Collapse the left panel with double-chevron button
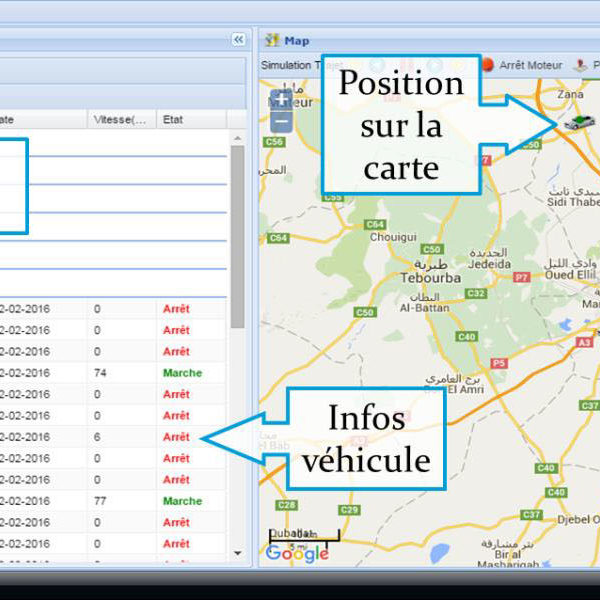Viewport: 600px width, 600px height. coord(238,39)
